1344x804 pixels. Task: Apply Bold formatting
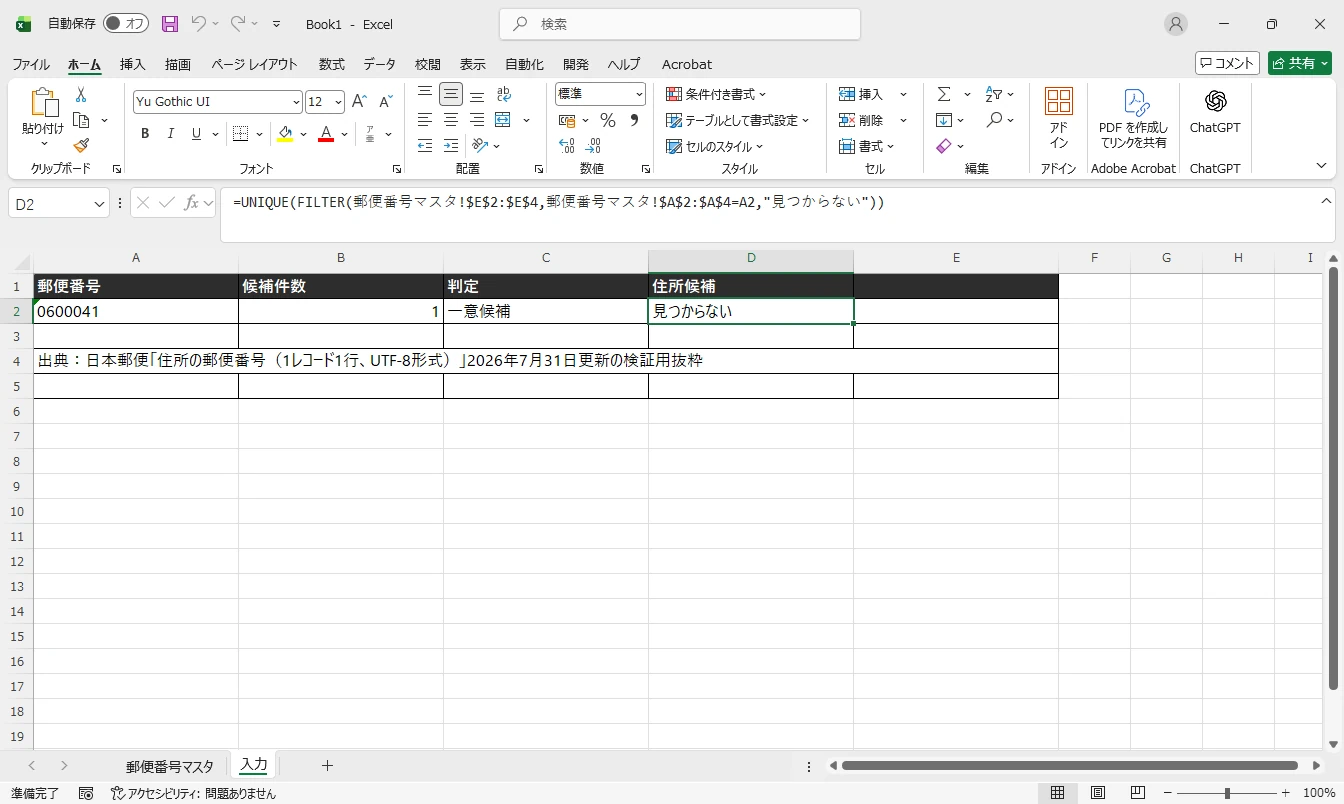(145, 134)
